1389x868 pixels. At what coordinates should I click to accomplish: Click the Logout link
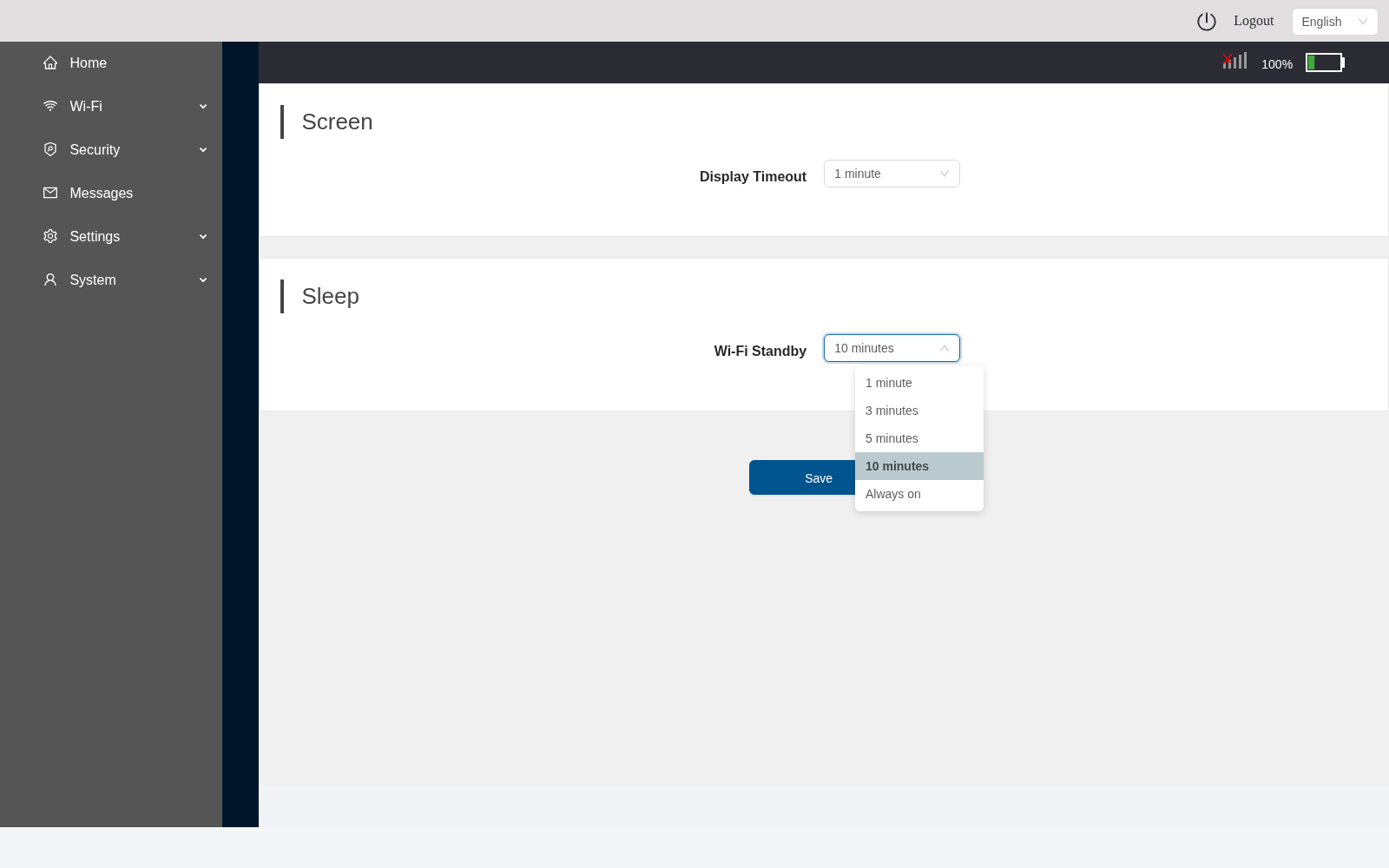pyautogui.click(x=1254, y=21)
